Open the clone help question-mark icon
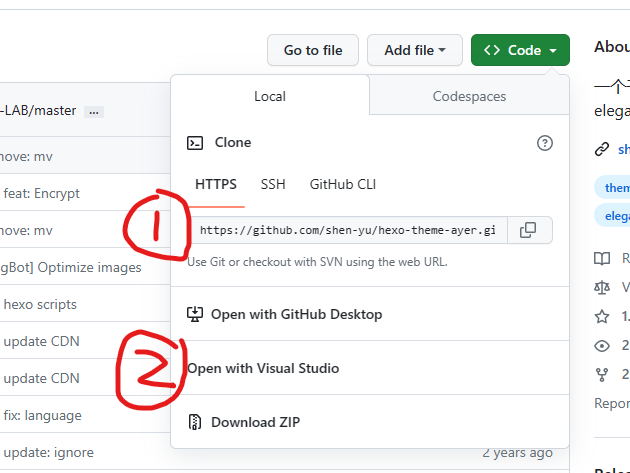630x473 pixels. 545,143
